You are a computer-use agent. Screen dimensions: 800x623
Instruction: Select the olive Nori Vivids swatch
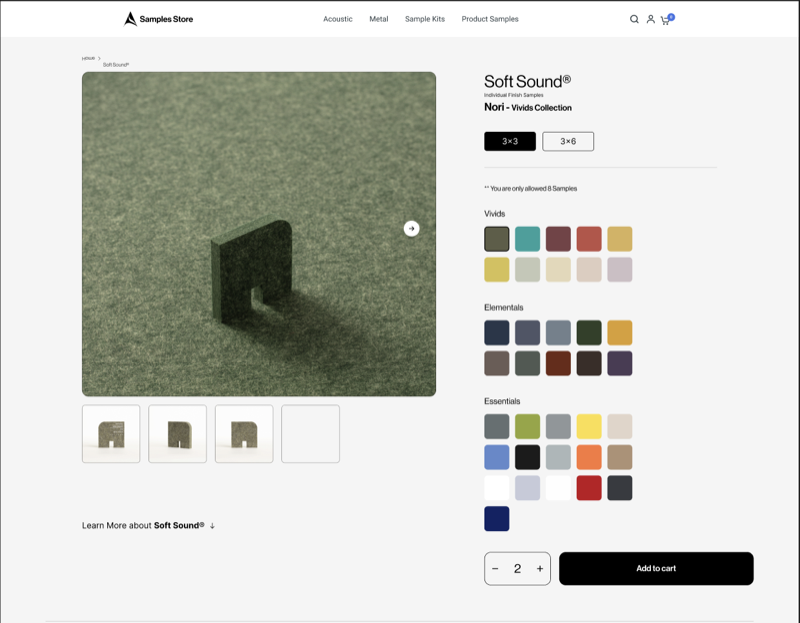496,239
